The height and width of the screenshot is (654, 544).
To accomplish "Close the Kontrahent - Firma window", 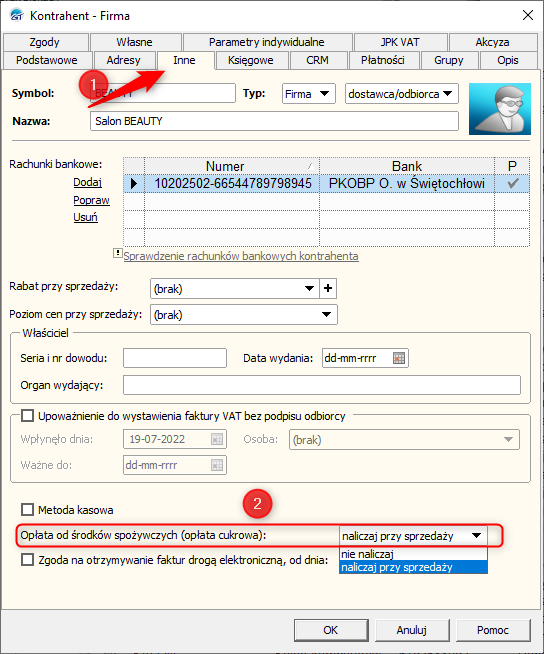I will tap(528, 15).
